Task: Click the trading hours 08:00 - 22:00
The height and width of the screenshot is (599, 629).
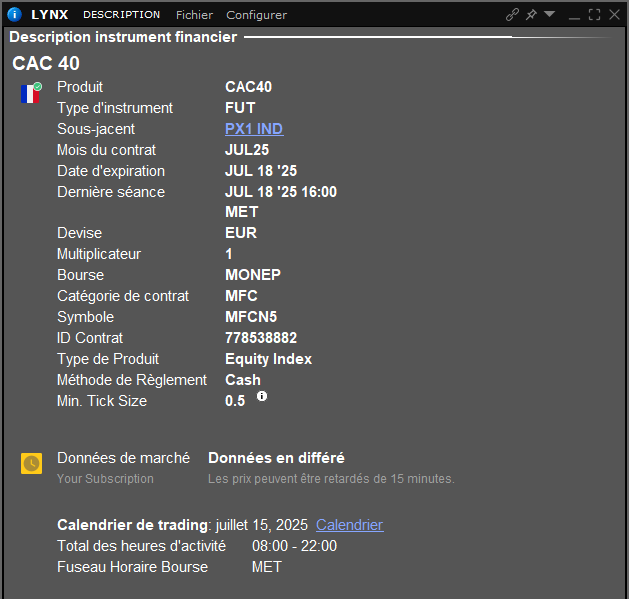Action: tap(294, 546)
